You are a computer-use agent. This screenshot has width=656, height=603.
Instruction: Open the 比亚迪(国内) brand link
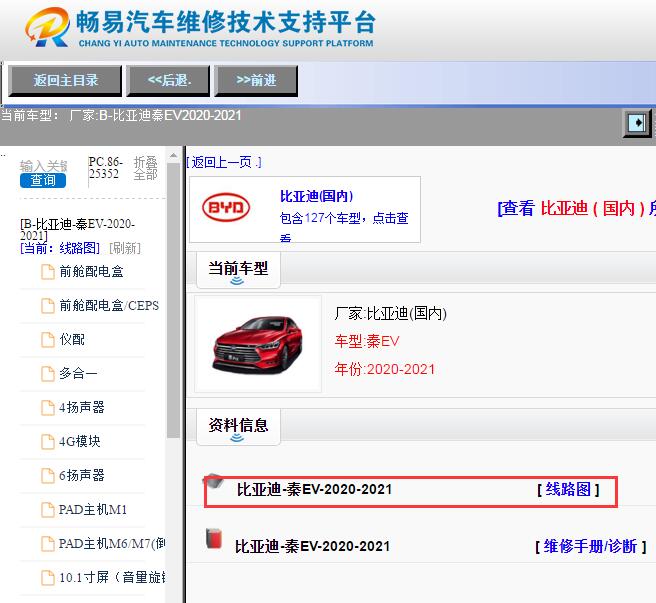[317, 196]
